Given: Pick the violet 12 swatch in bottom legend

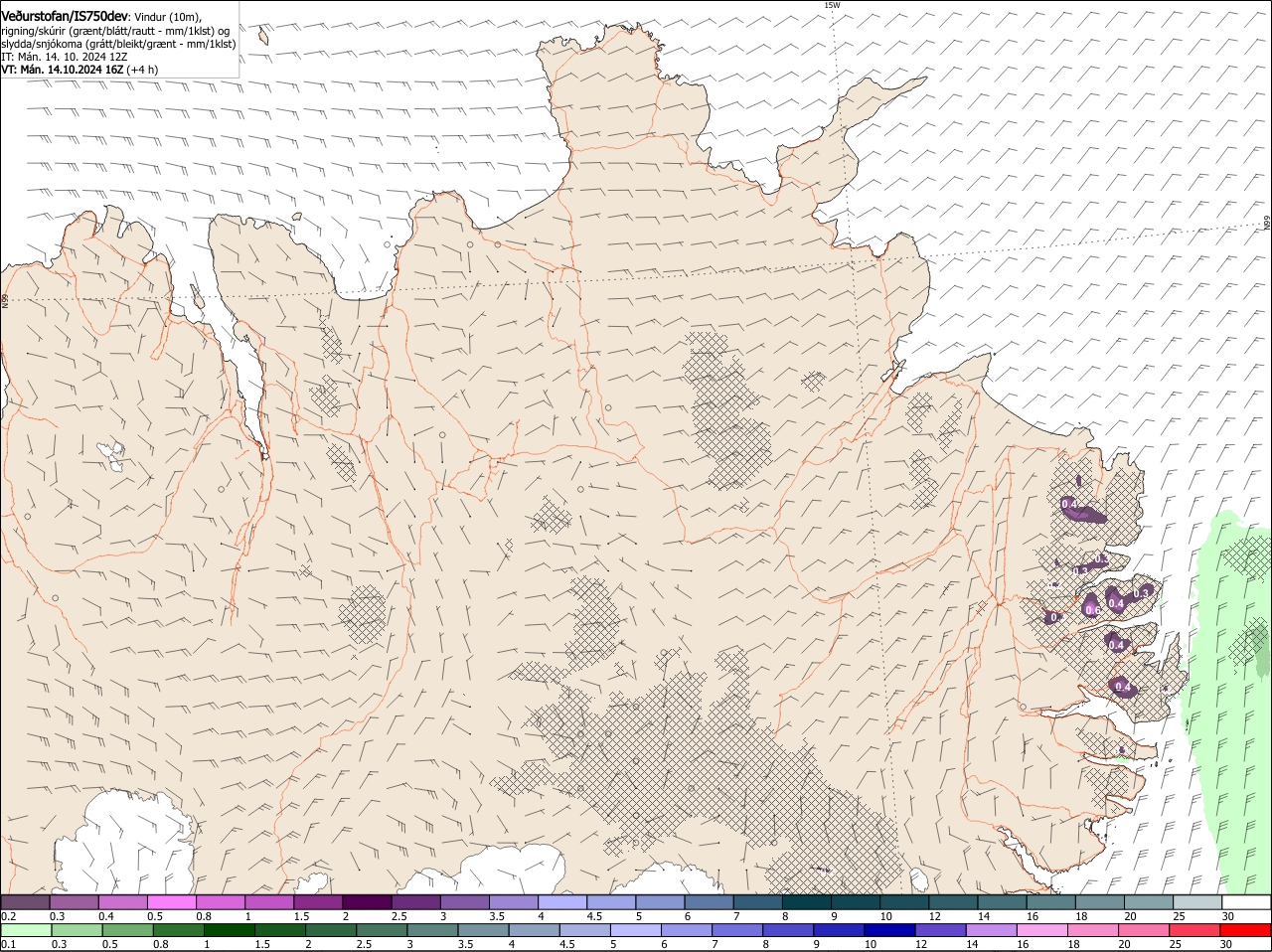Looking at the screenshot, I should [941, 931].
